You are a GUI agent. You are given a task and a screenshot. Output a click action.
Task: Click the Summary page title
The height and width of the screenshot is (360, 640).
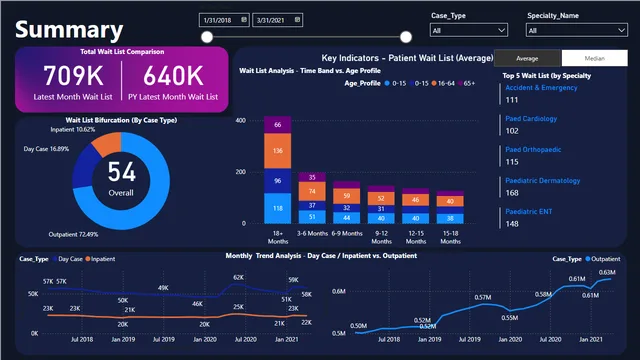[69, 30]
